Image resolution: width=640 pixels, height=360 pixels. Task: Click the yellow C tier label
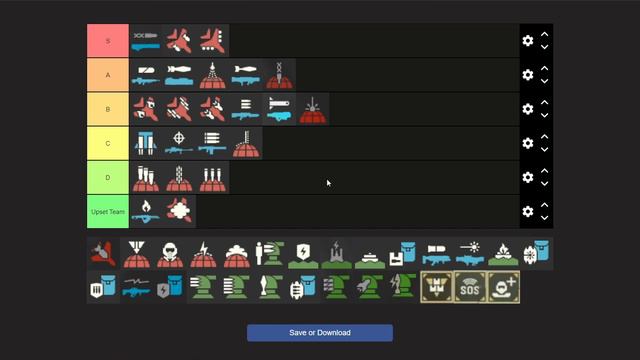(x=108, y=144)
